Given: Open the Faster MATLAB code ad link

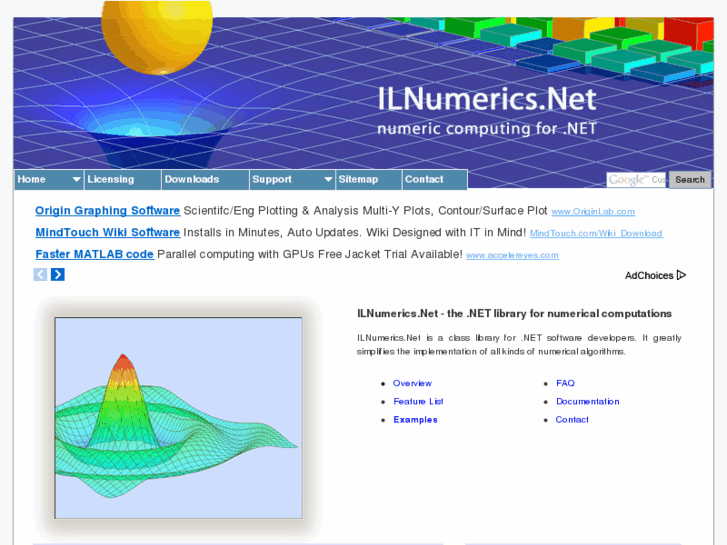Looking at the screenshot, I should point(95,254).
